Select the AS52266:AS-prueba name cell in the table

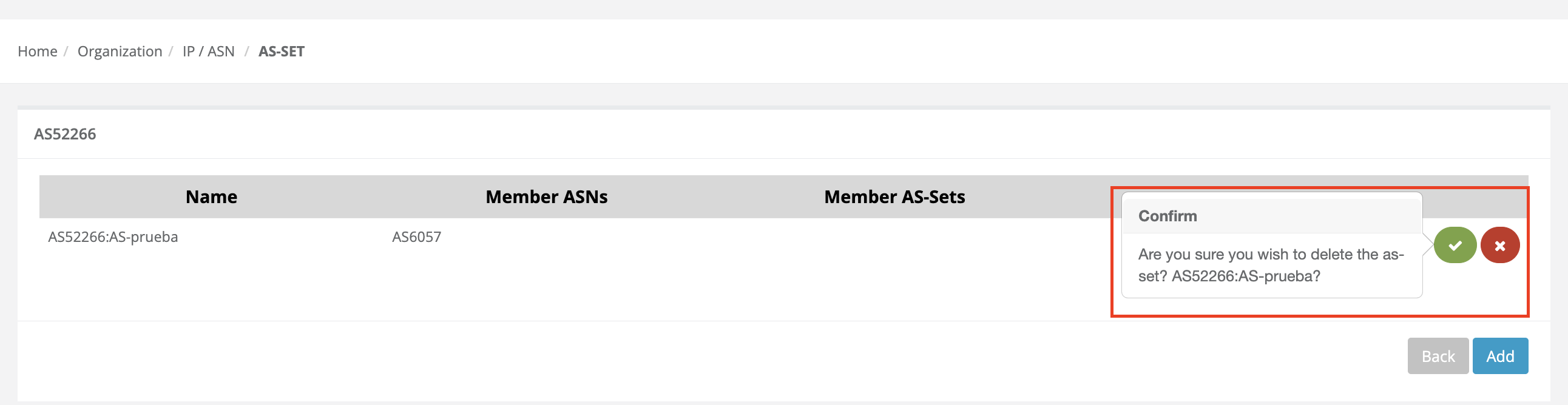click(113, 236)
